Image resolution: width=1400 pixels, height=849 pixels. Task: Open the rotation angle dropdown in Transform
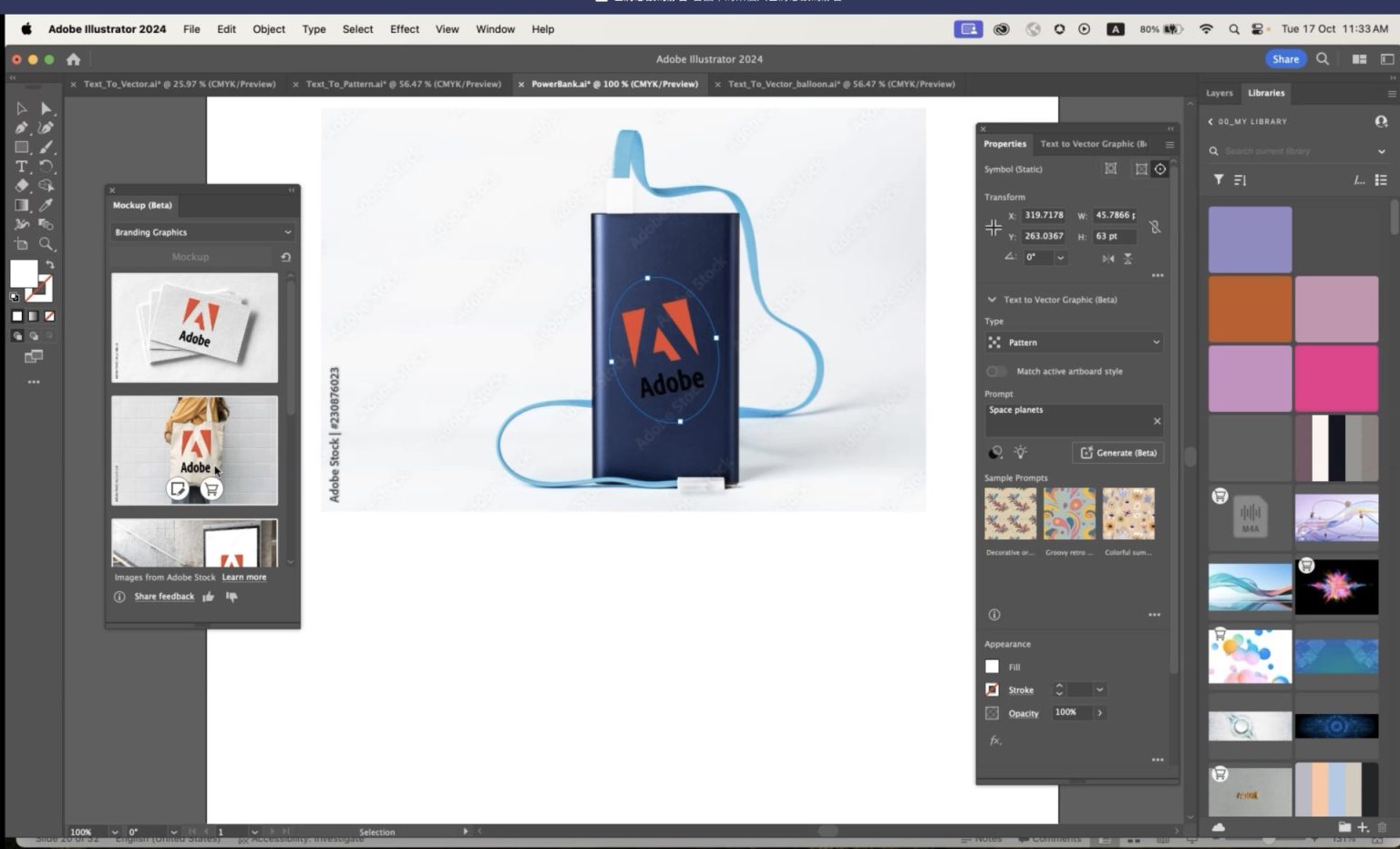coord(1060,258)
